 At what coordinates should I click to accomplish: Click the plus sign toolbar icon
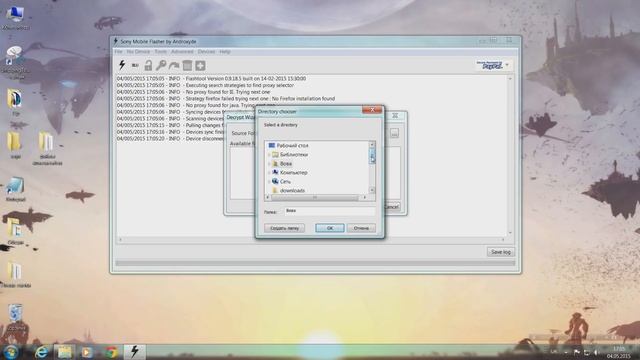click(200, 65)
